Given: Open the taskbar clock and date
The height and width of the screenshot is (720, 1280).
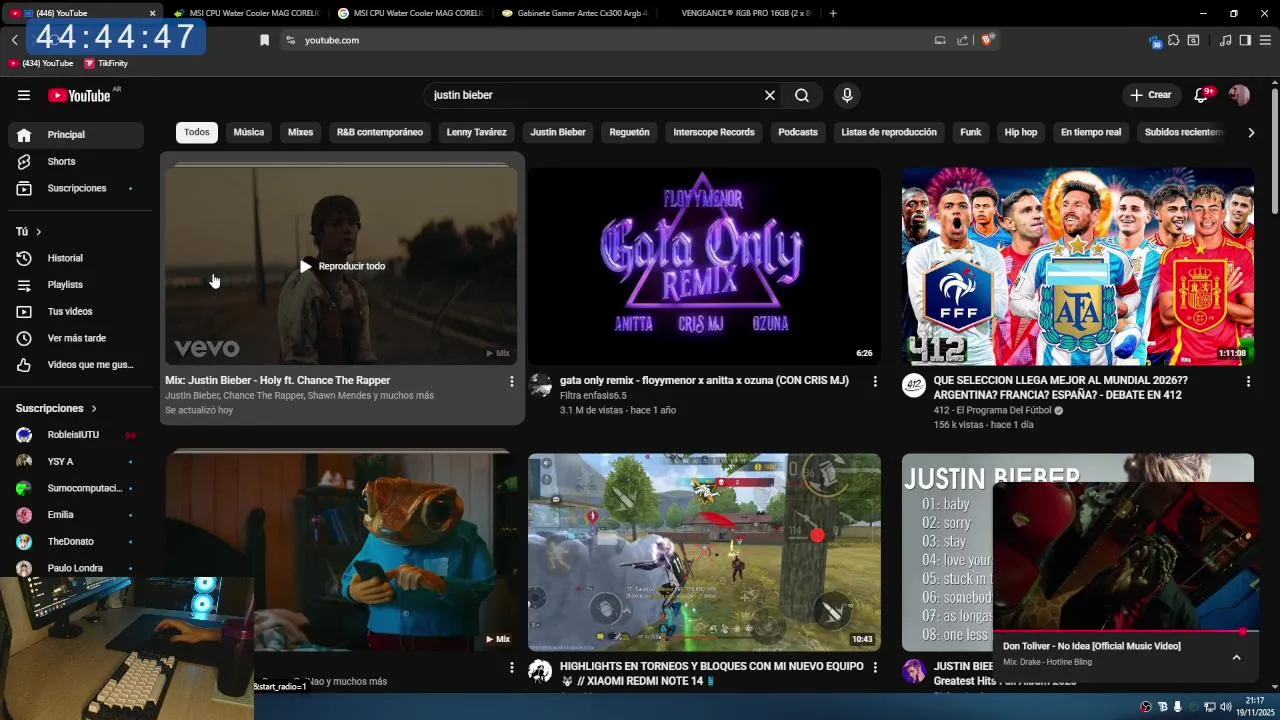Looking at the screenshot, I should [1254, 707].
